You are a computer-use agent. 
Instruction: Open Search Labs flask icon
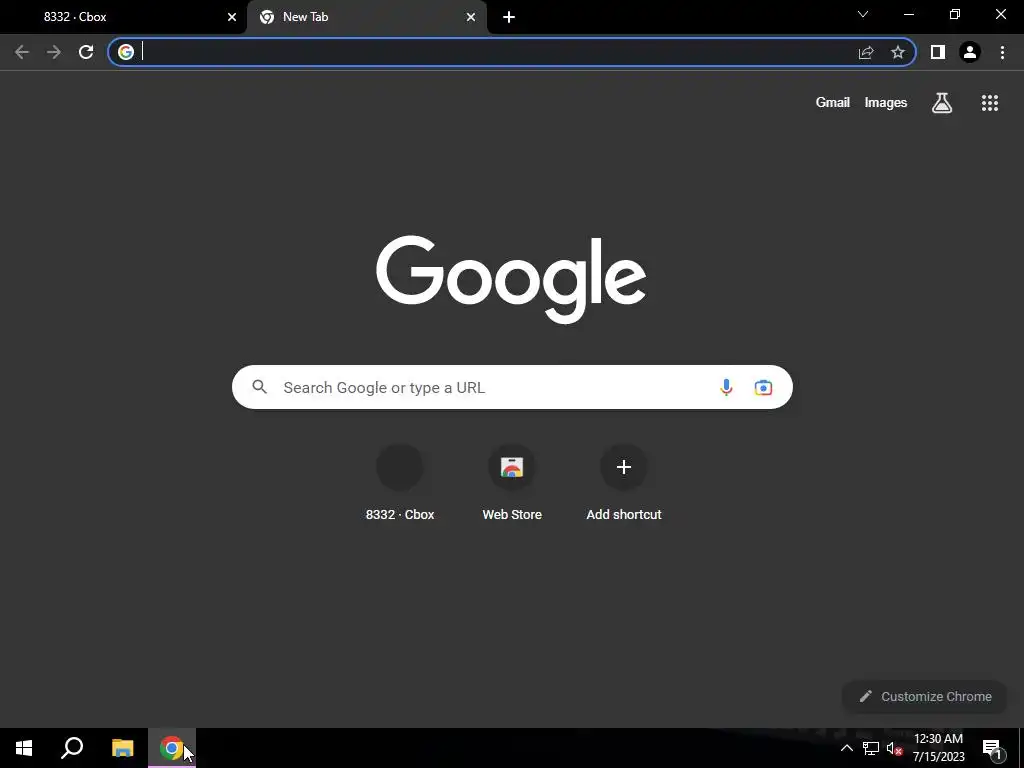pos(942,103)
